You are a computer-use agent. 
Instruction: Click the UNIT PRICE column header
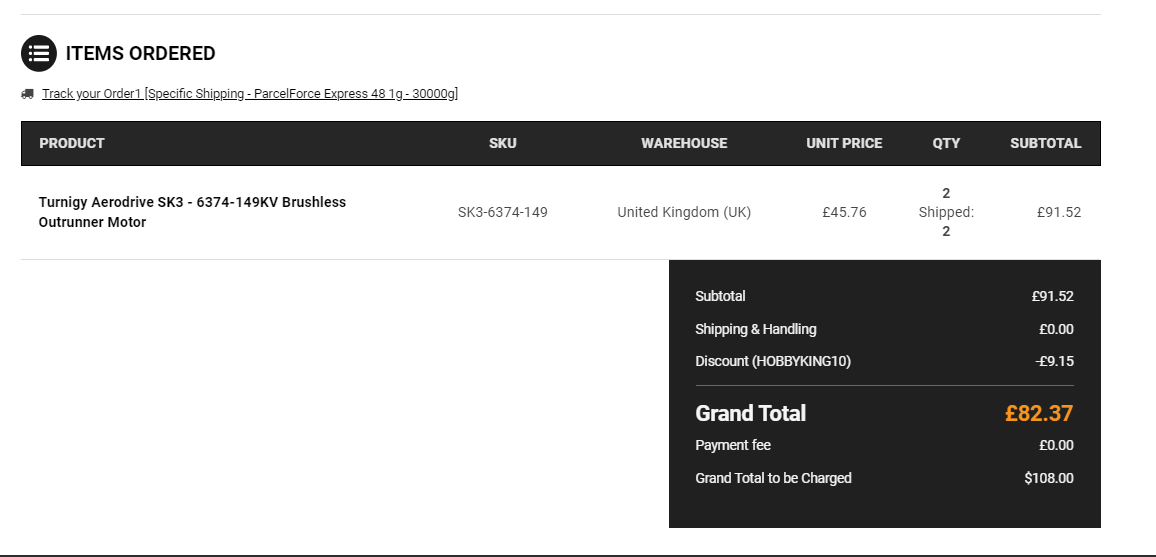[844, 143]
